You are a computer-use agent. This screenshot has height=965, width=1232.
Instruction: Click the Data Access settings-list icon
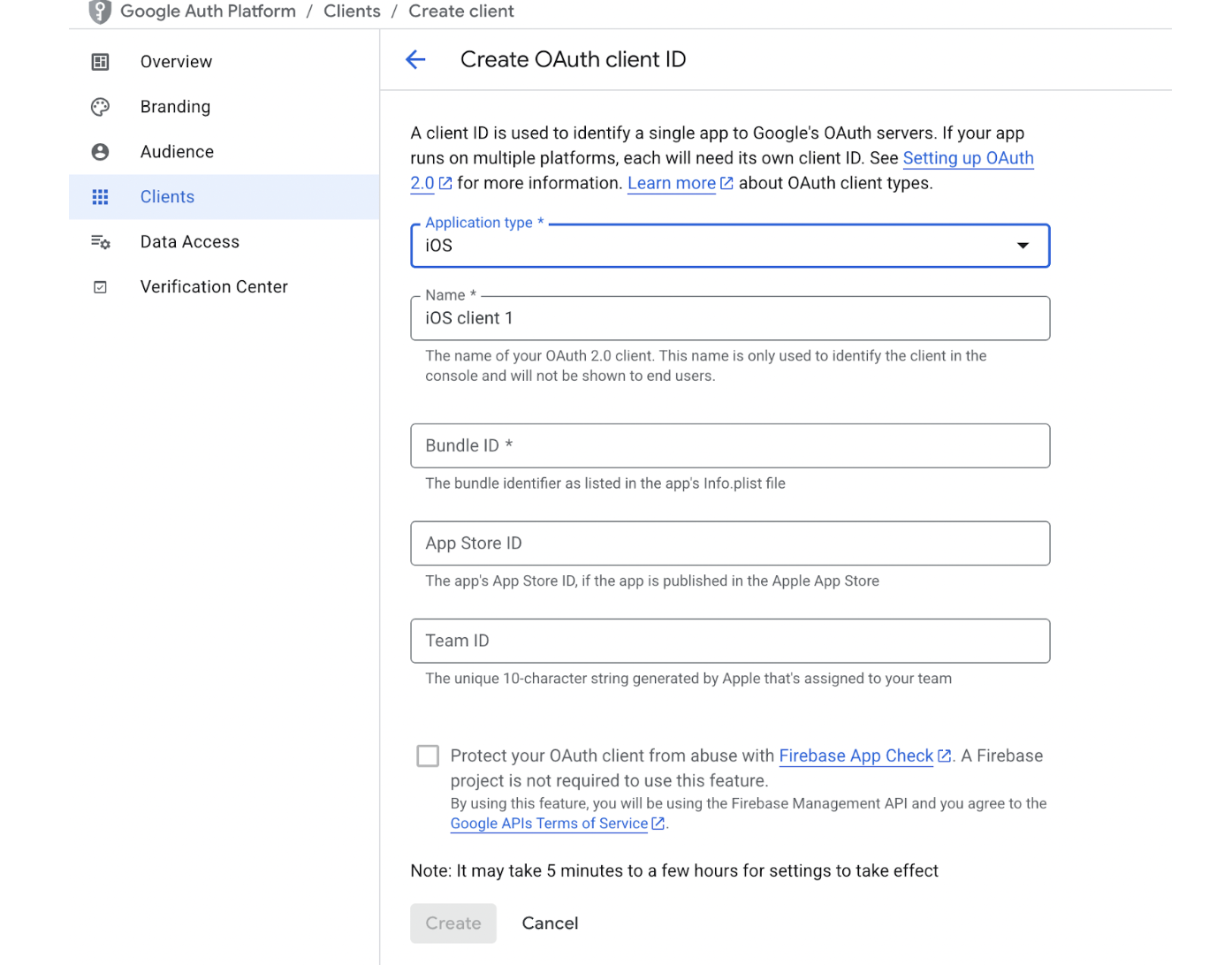[x=101, y=242]
